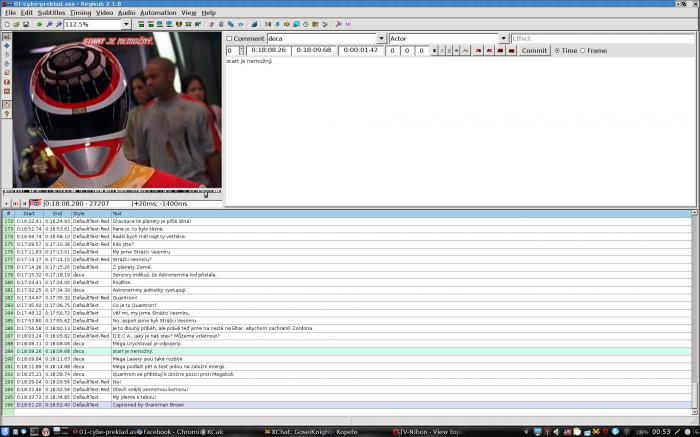Click the green Jump to frame icon

click(x=39, y=24)
